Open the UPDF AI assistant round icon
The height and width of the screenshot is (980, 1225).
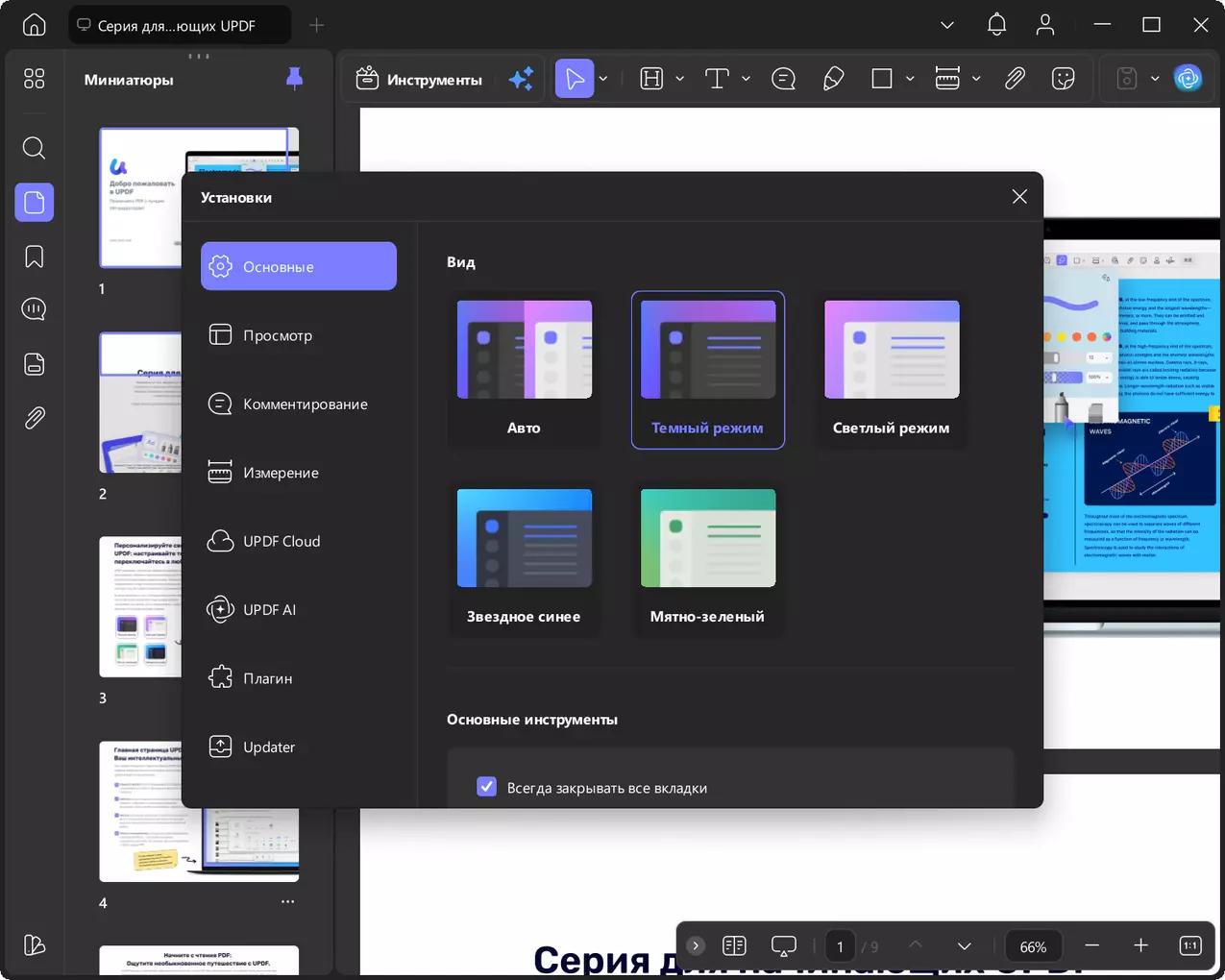point(1188,79)
